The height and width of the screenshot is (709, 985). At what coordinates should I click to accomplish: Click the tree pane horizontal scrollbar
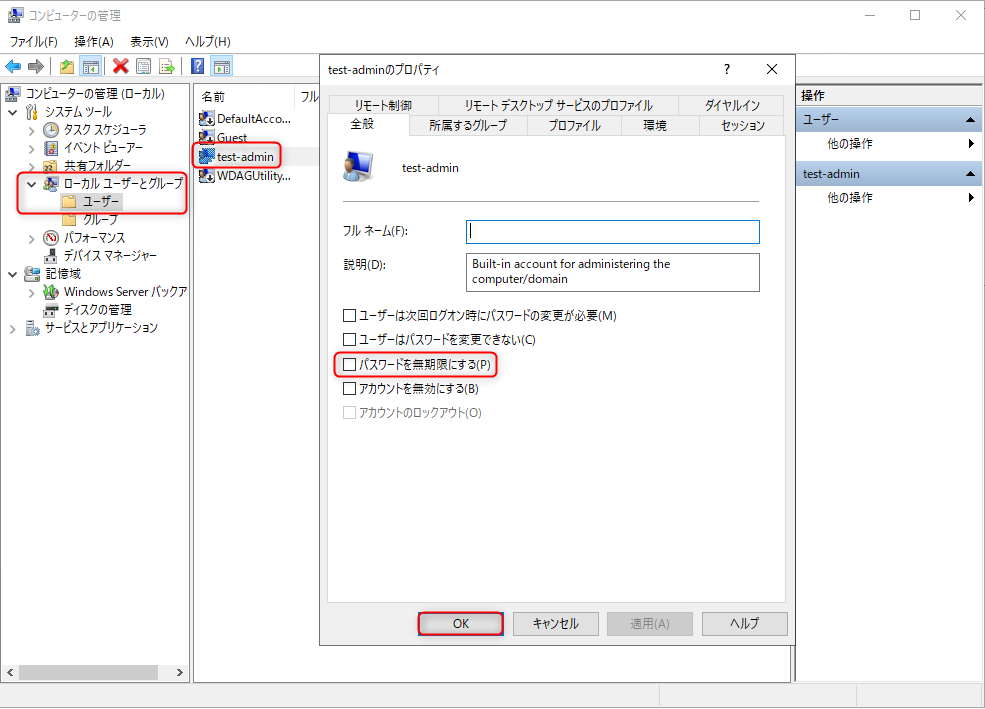coord(89,673)
